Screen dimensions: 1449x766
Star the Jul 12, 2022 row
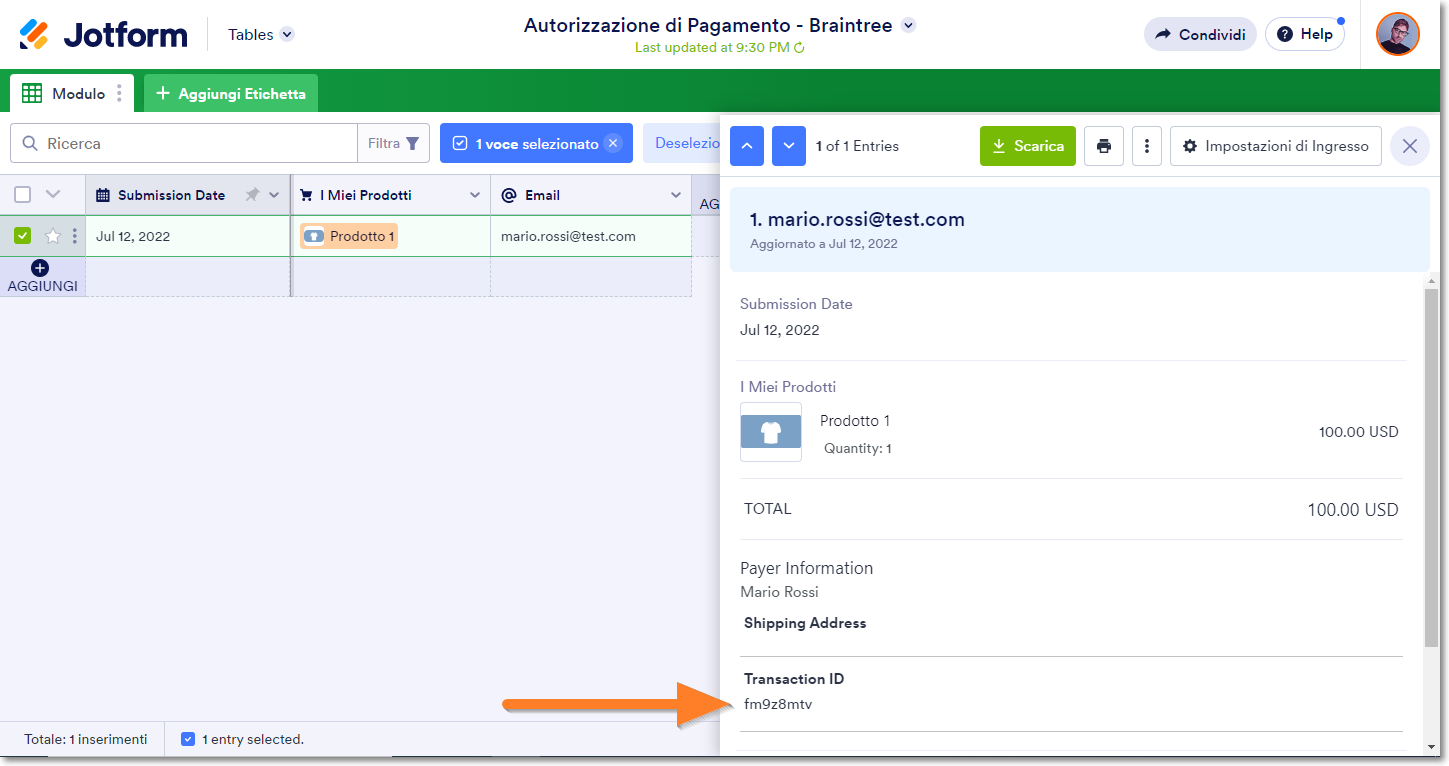53,237
